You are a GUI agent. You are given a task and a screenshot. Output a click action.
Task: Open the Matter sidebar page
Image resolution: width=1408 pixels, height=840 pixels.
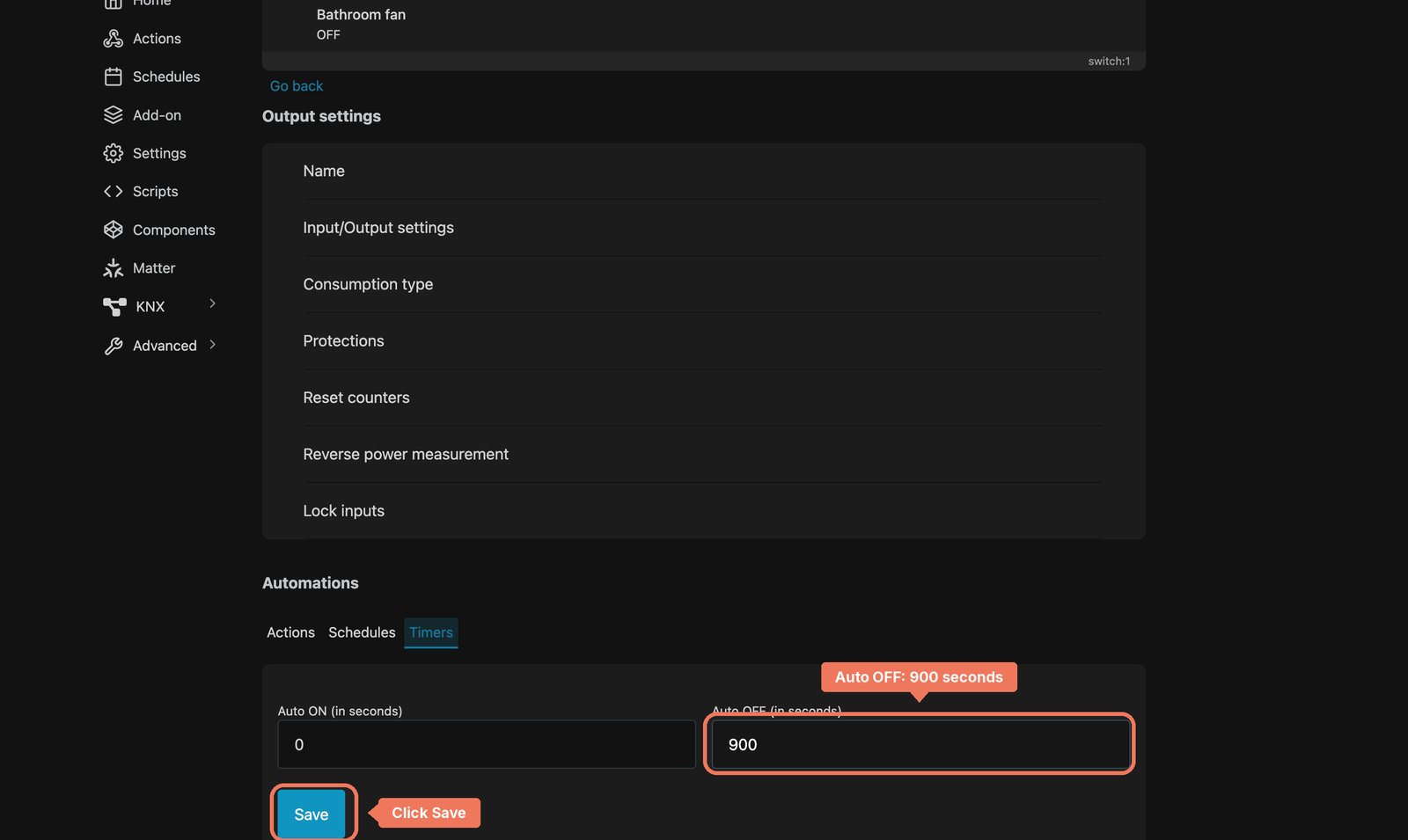point(154,268)
